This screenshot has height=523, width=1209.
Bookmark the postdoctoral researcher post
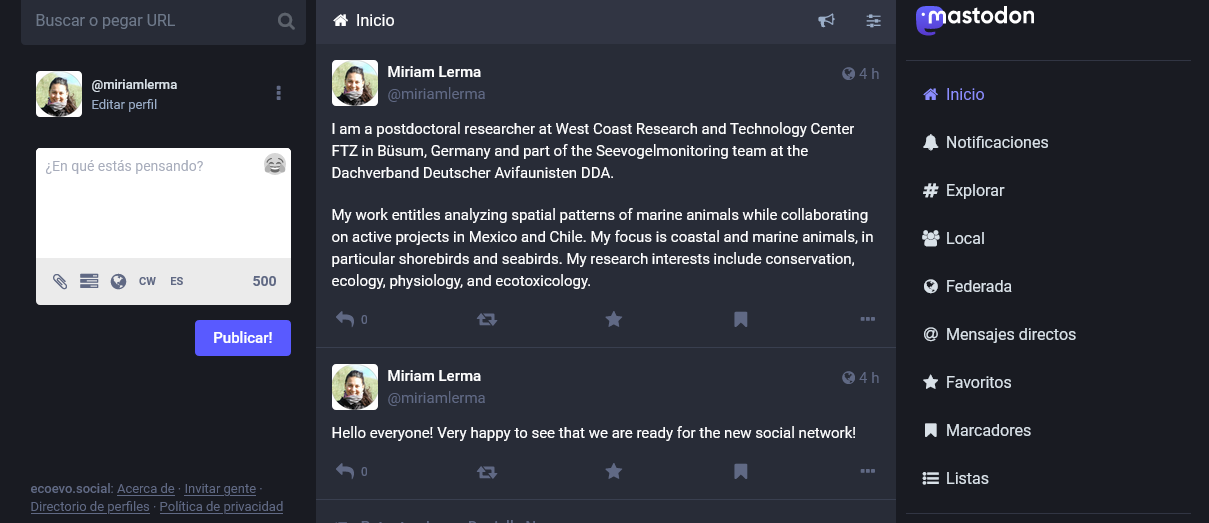point(741,319)
